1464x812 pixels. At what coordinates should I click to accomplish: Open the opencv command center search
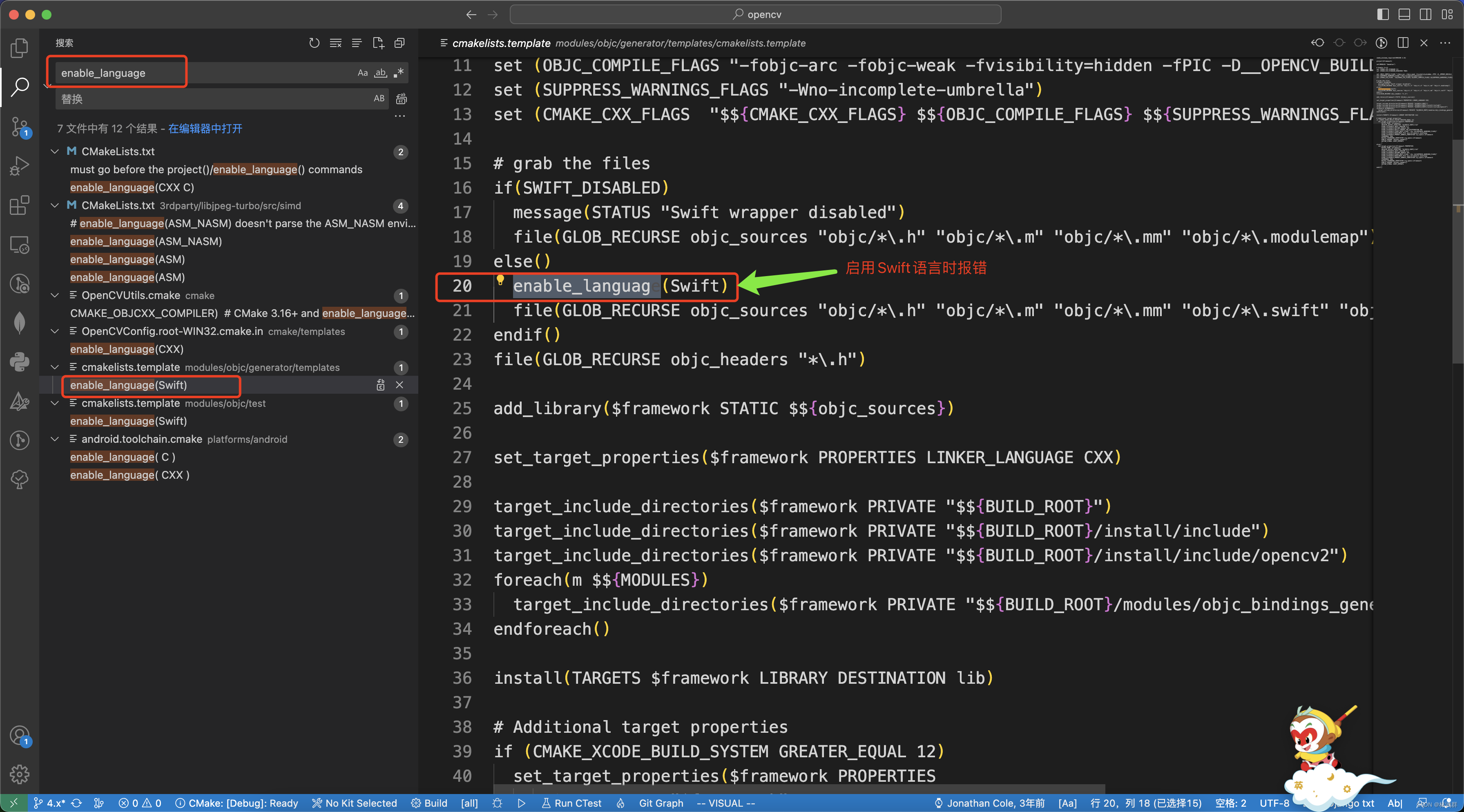[755, 15]
